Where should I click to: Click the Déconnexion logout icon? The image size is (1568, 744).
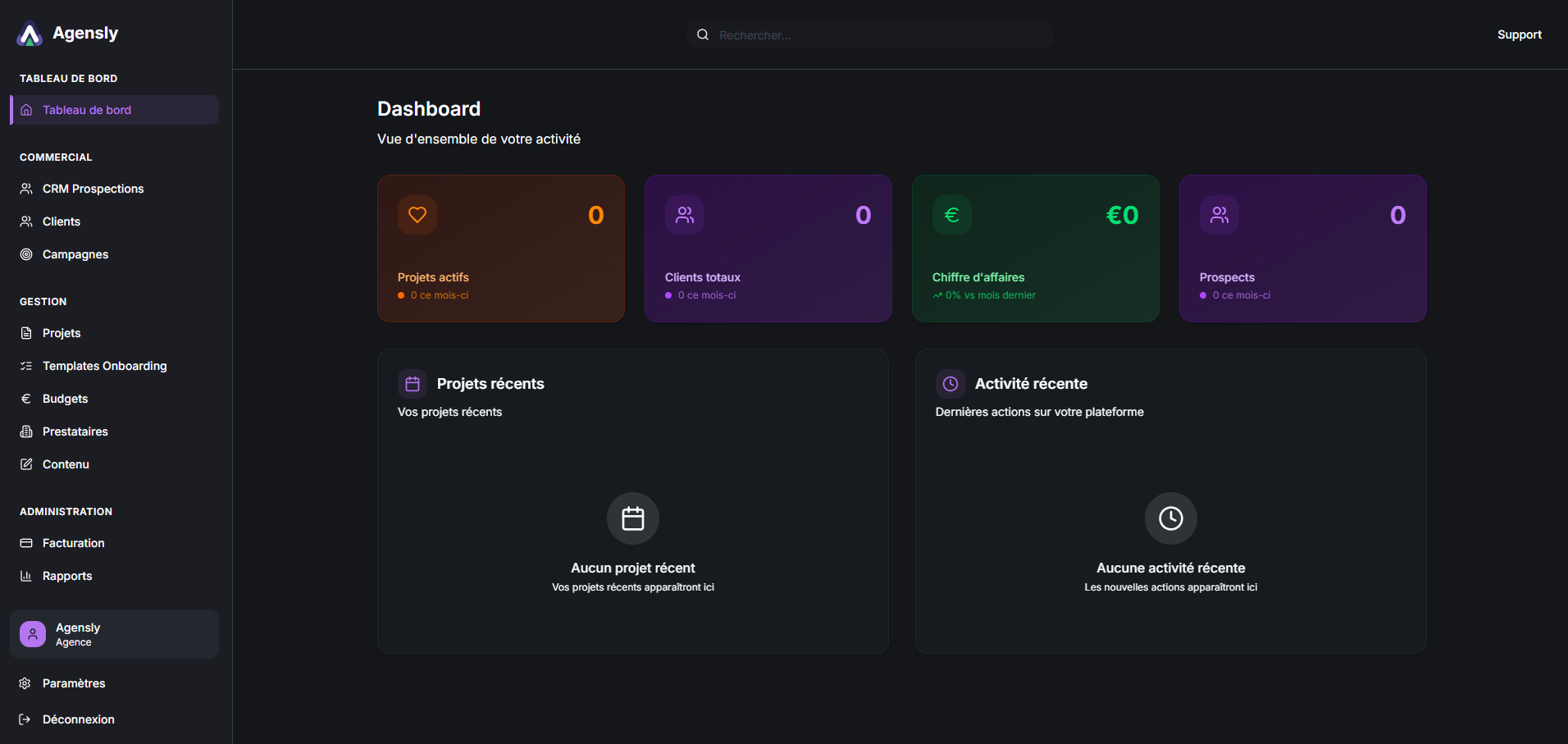pos(25,719)
